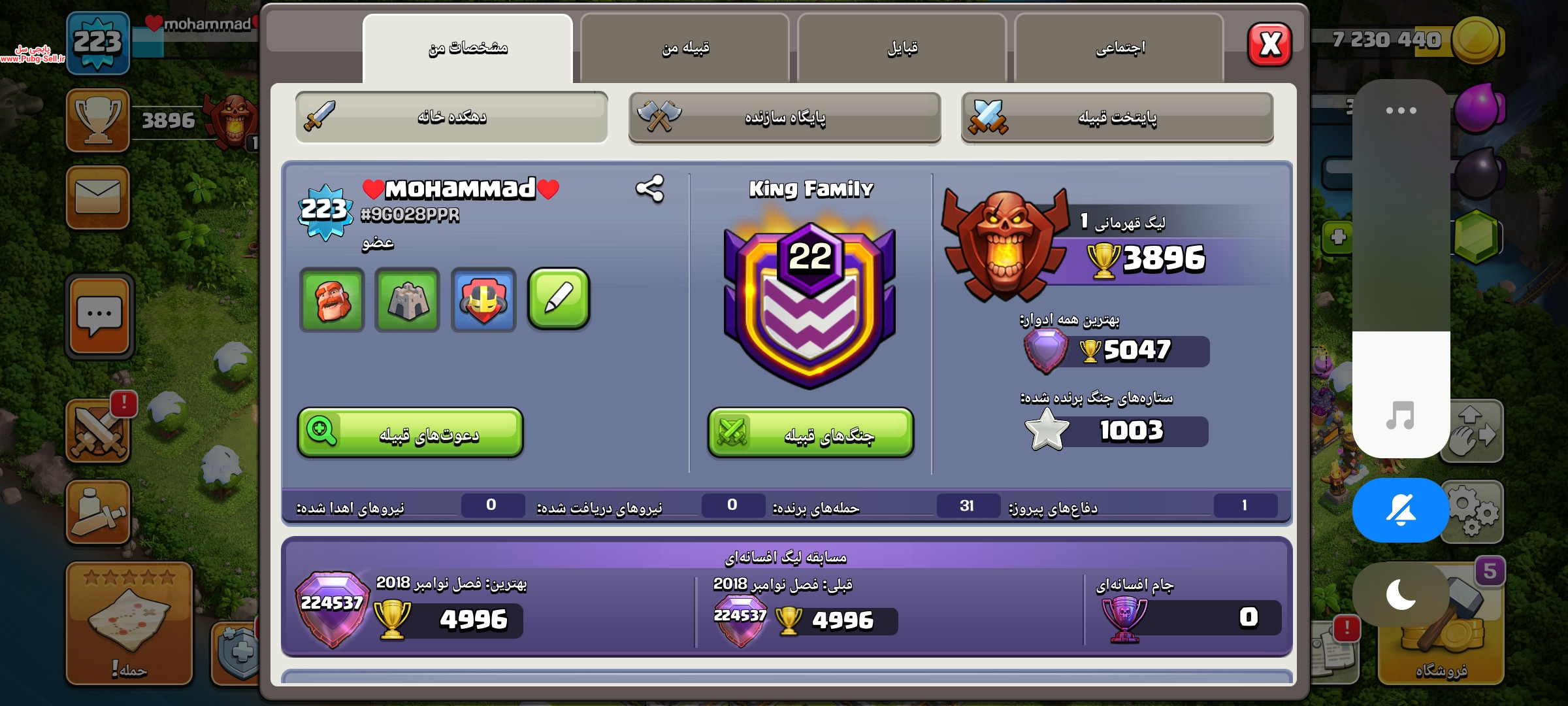The width and height of the screenshot is (1568, 706).
Task: Open the chat speech bubble
Action: (99, 316)
